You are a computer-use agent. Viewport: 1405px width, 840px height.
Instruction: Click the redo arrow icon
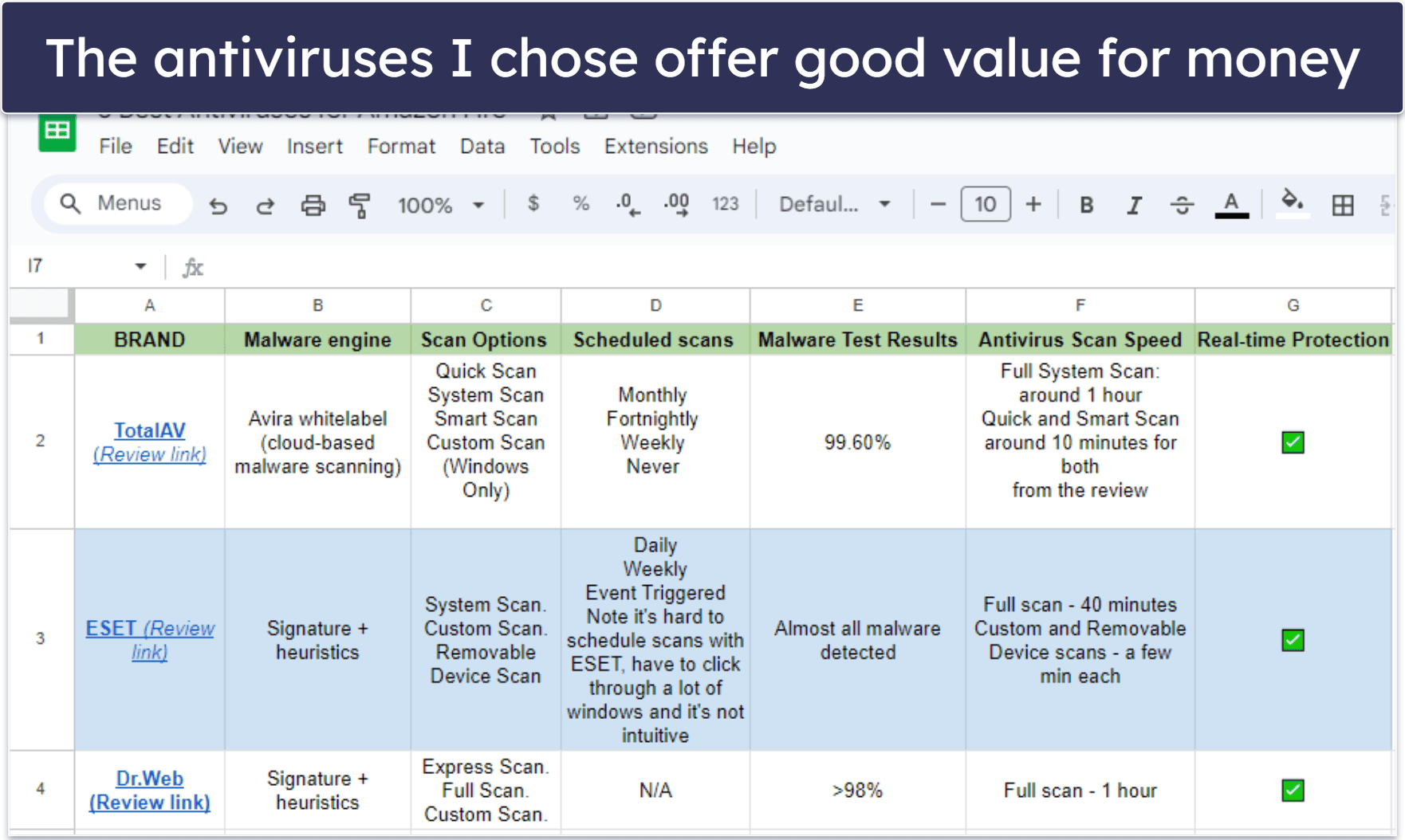point(266,206)
